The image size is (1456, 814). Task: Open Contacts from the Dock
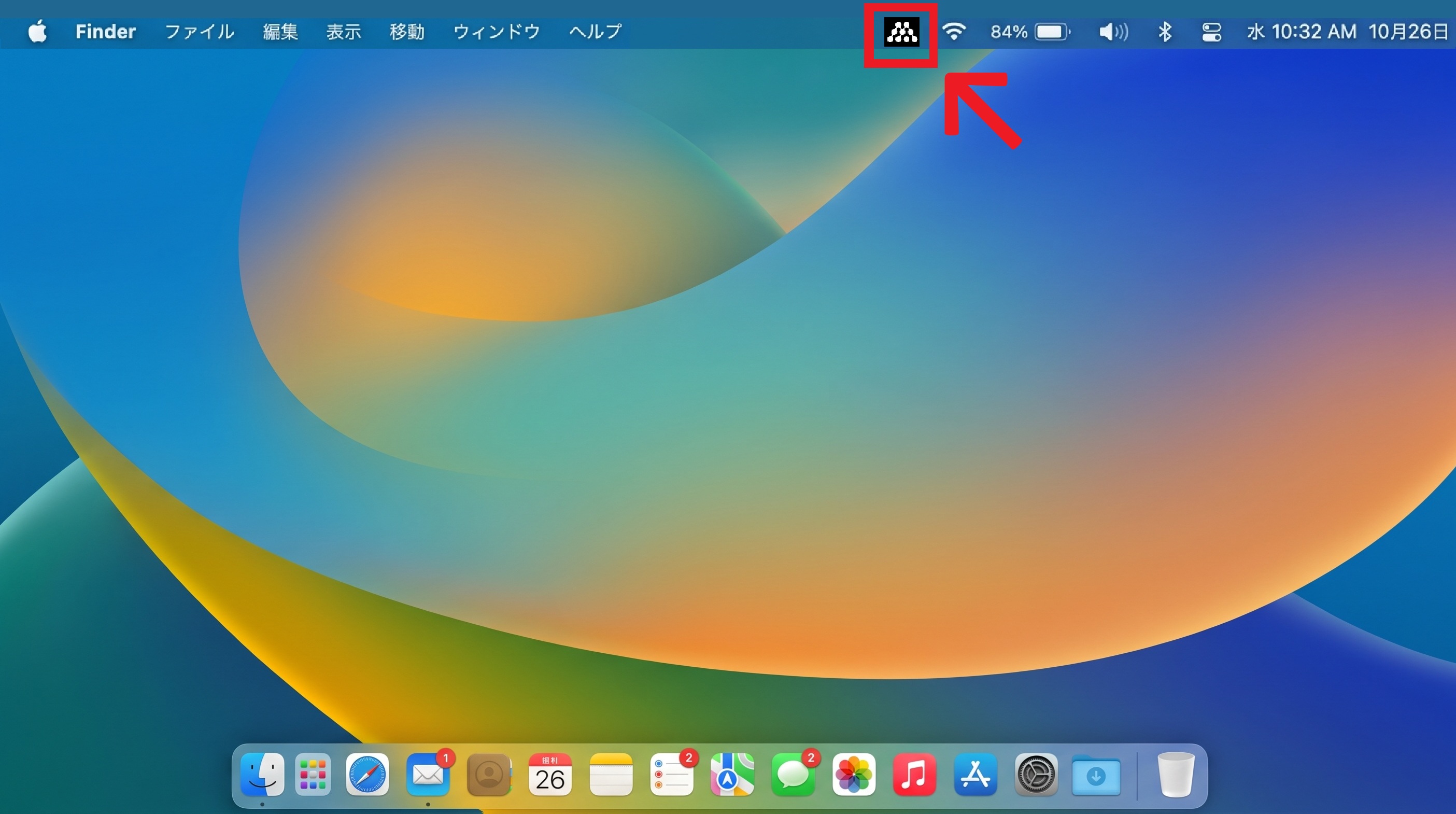(x=489, y=775)
